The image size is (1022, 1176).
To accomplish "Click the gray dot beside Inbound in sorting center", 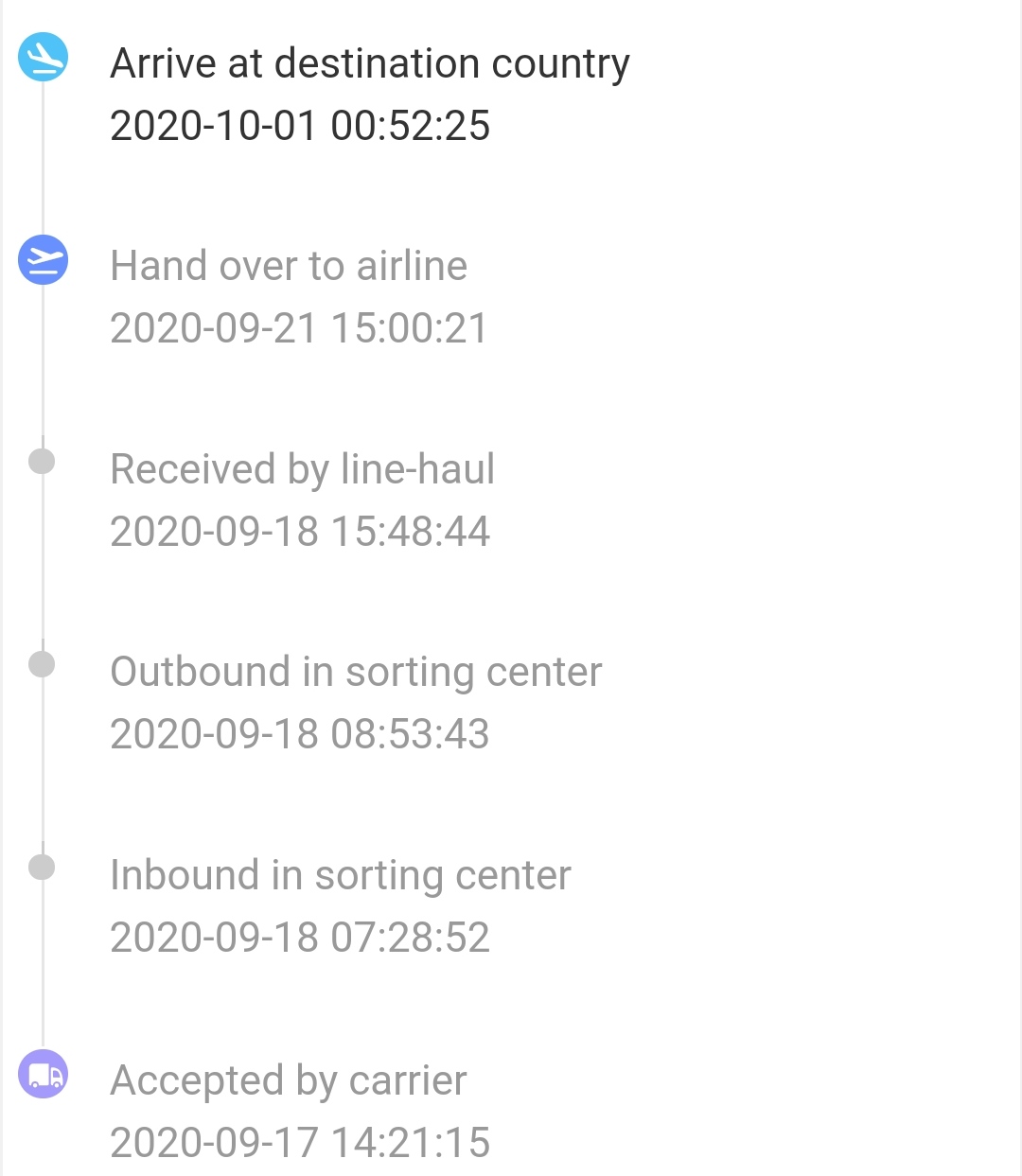I will [42, 868].
